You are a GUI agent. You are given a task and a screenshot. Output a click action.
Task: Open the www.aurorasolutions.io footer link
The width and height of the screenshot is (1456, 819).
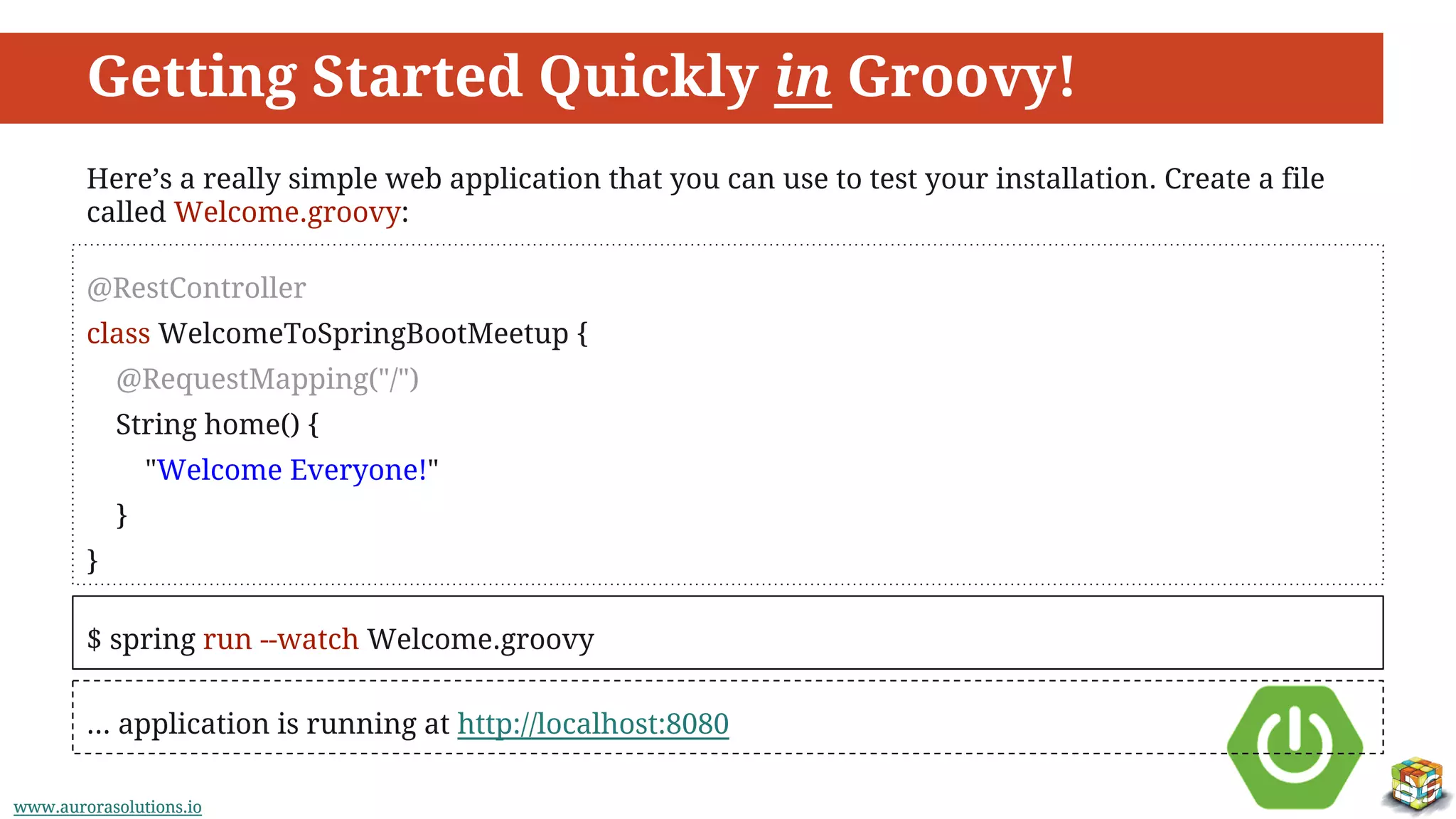pos(107,807)
